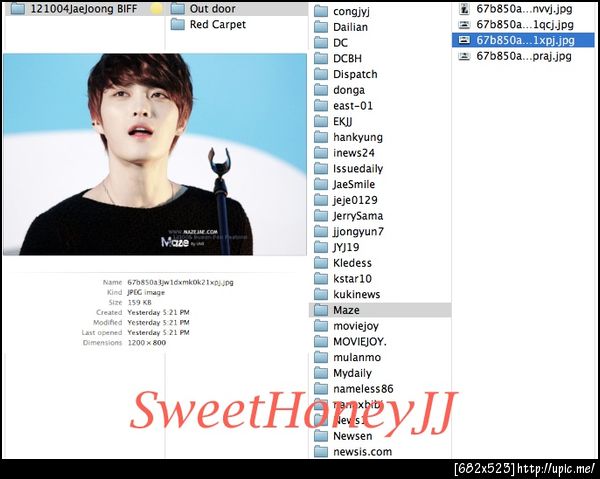600x479 pixels.
Task: Open the congjyj folder icon
Action: click(321, 11)
